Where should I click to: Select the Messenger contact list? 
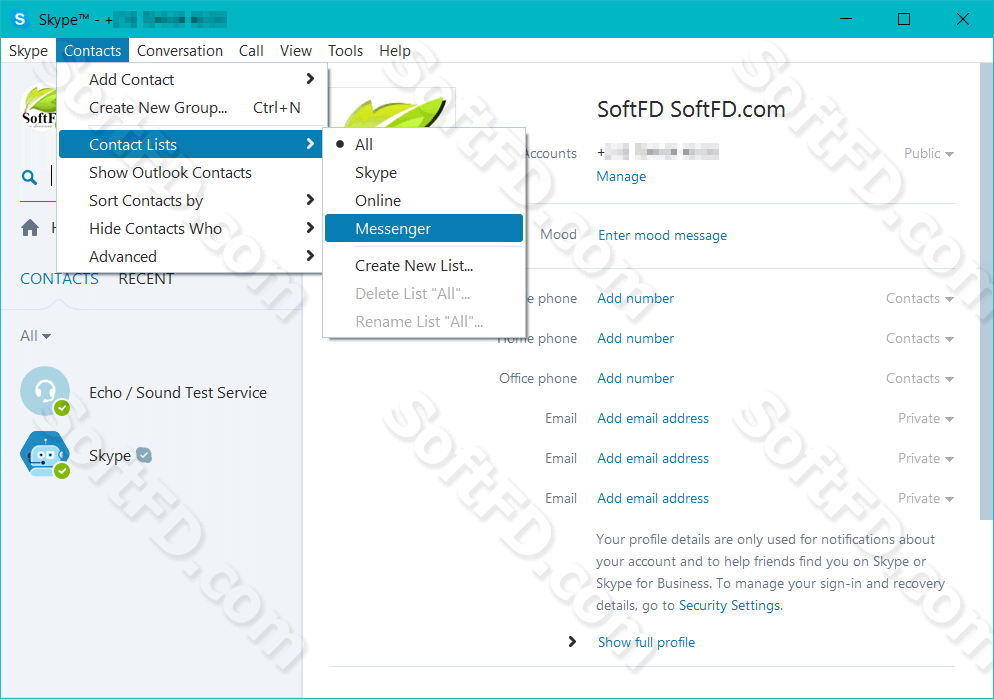424,228
